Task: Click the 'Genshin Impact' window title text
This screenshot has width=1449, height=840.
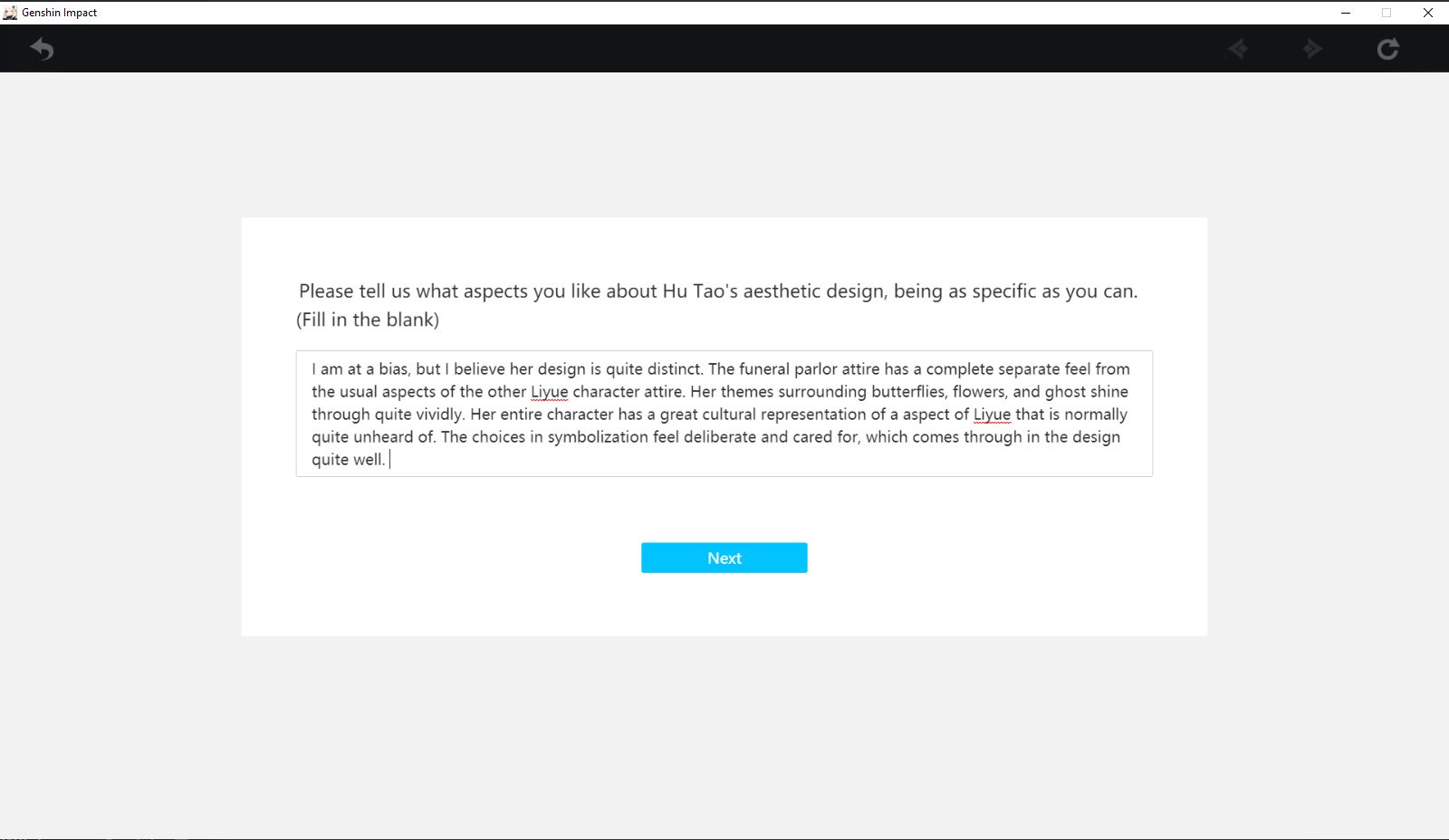Action: click(x=59, y=13)
